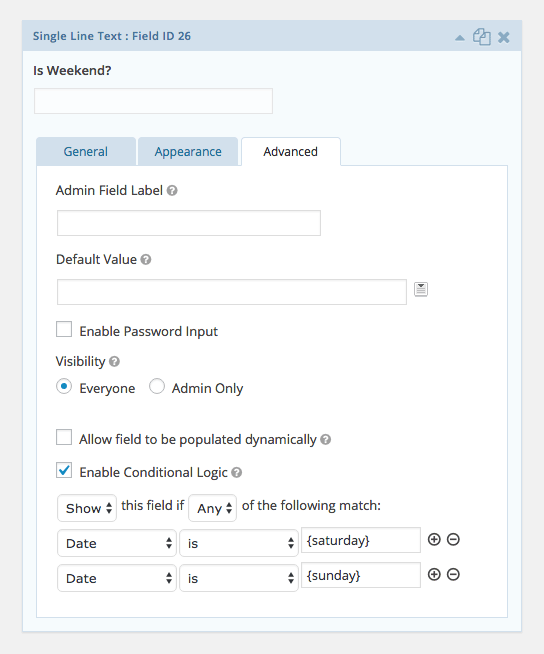This screenshot has width=544, height=654.
Task: Click the Admin Field Label input
Action: click(x=189, y=223)
